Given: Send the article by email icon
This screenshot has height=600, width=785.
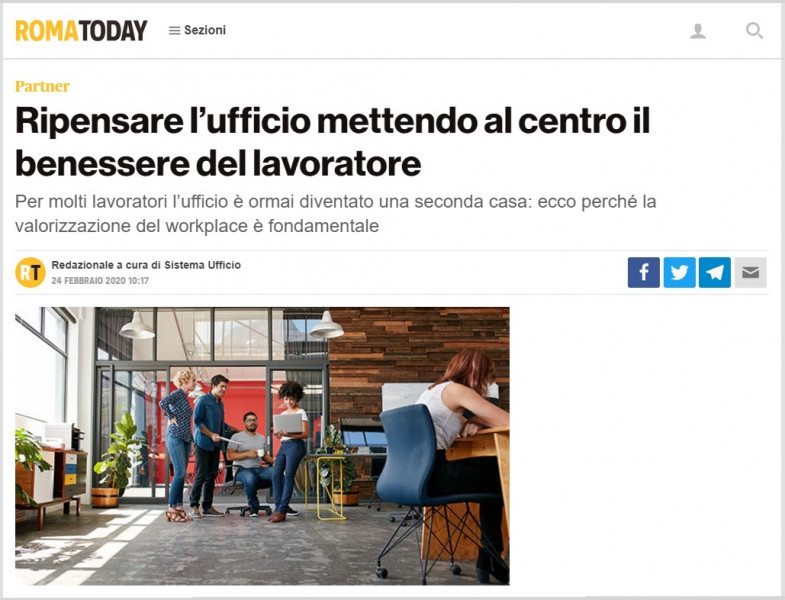Looking at the screenshot, I should point(750,272).
